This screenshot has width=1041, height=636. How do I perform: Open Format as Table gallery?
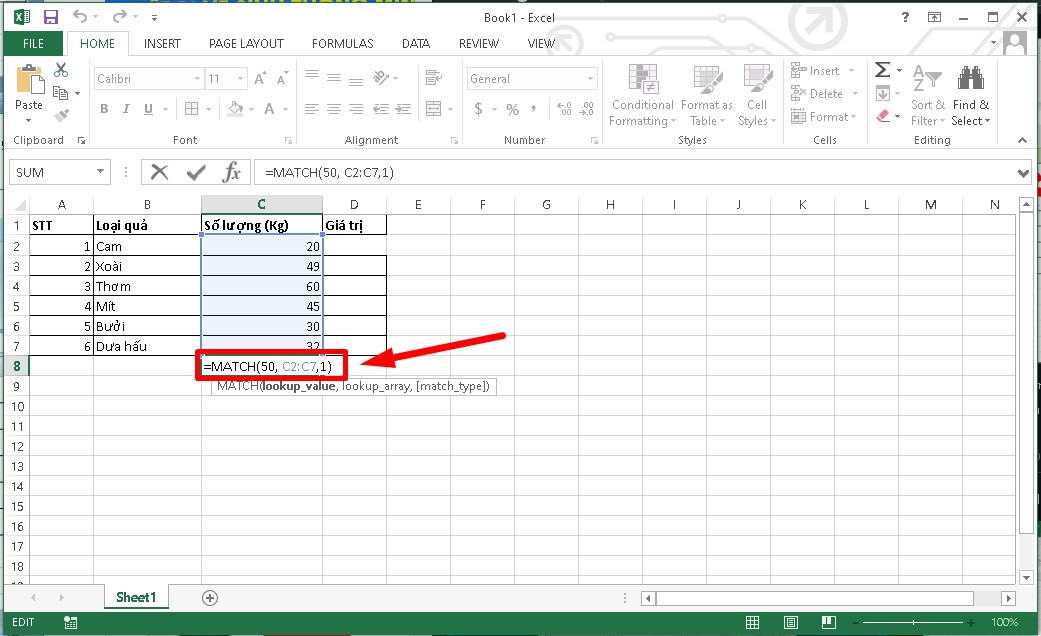707,95
